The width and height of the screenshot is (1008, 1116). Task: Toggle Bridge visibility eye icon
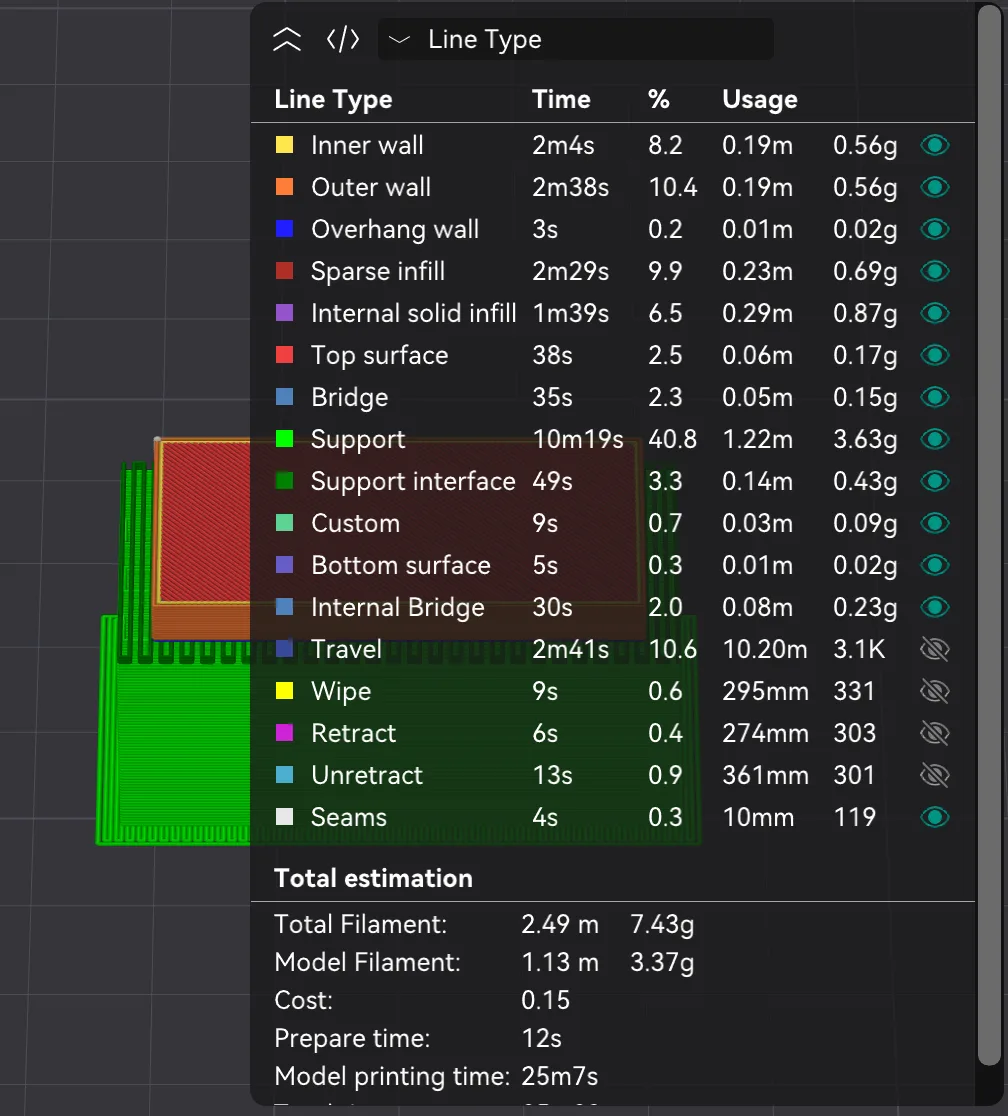(x=935, y=397)
